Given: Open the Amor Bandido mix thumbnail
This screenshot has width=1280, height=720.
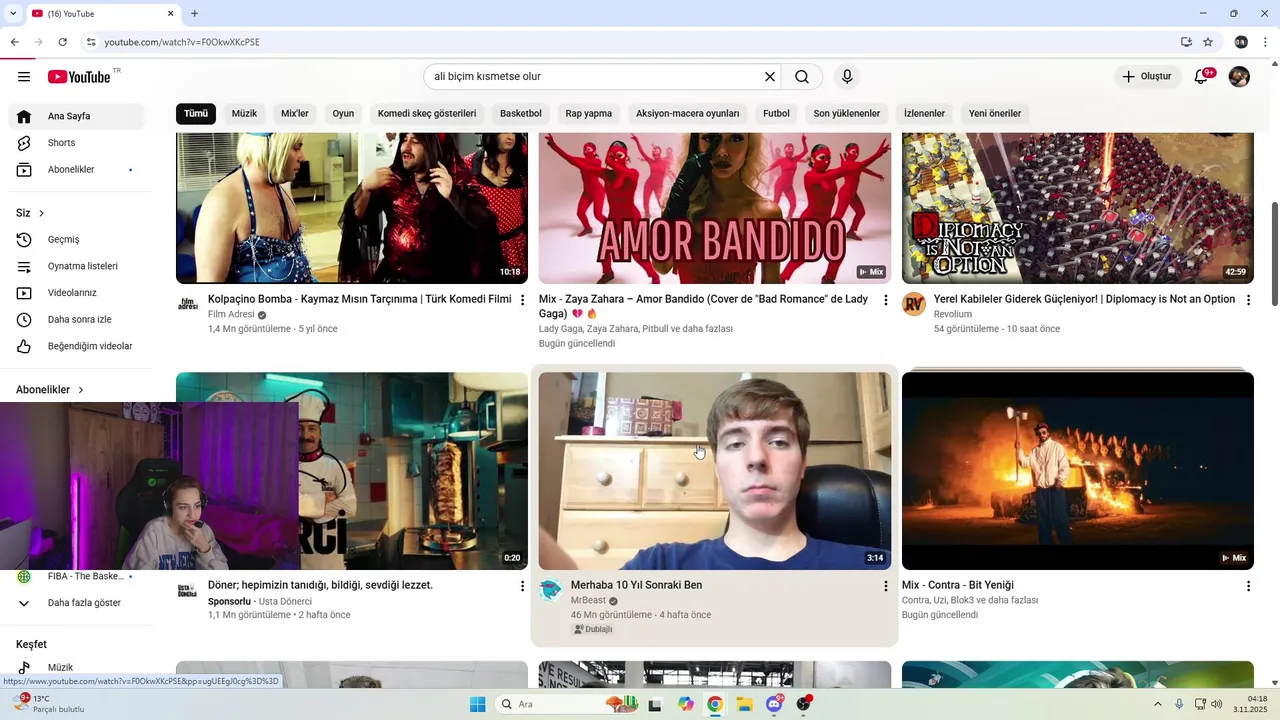Looking at the screenshot, I should coord(715,208).
